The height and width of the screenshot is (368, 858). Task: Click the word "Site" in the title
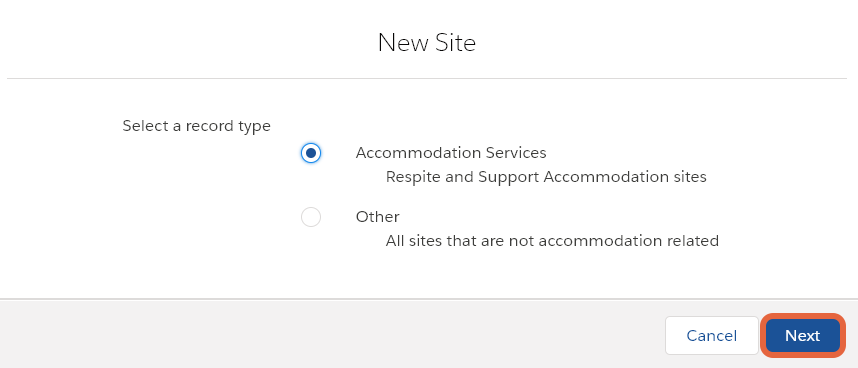(x=456, y=43)
